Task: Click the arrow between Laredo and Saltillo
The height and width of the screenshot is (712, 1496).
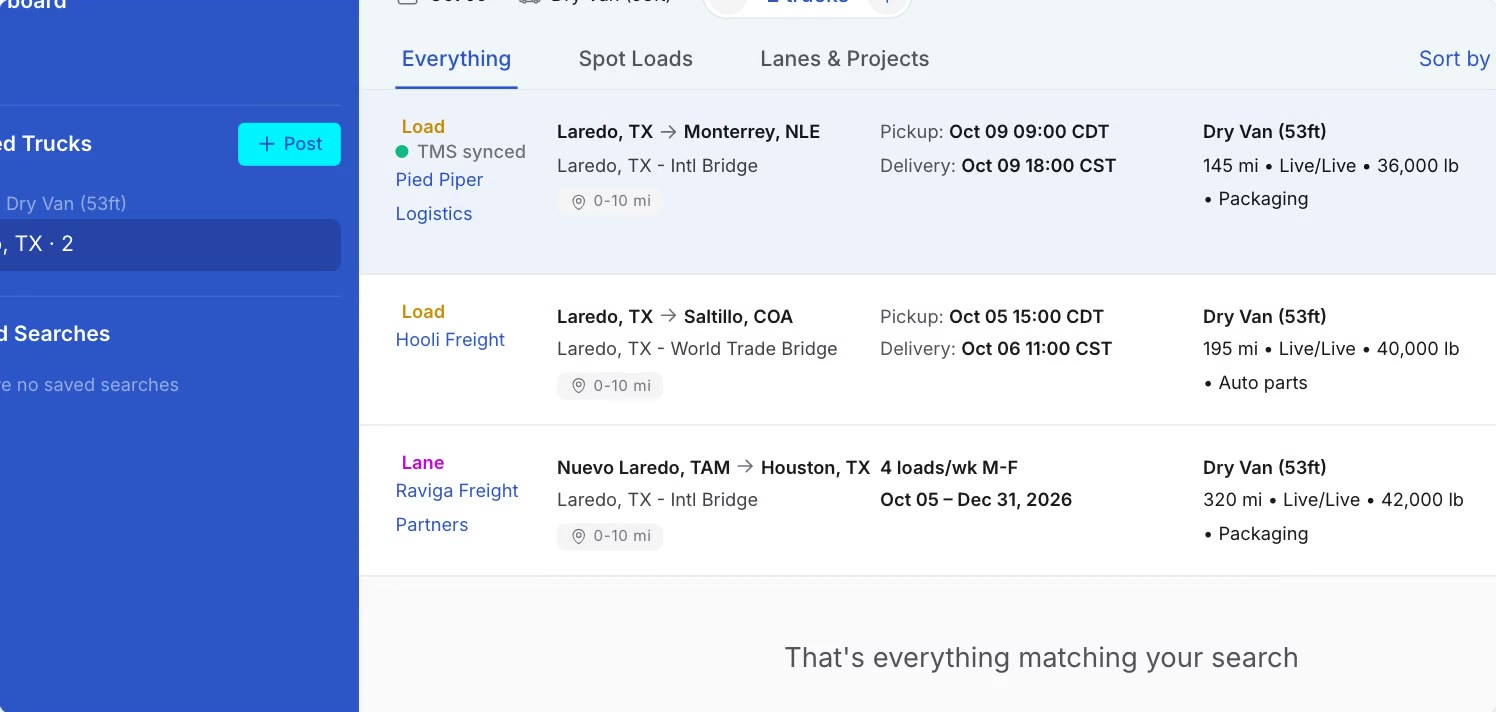Action: [x=668, y=317]
